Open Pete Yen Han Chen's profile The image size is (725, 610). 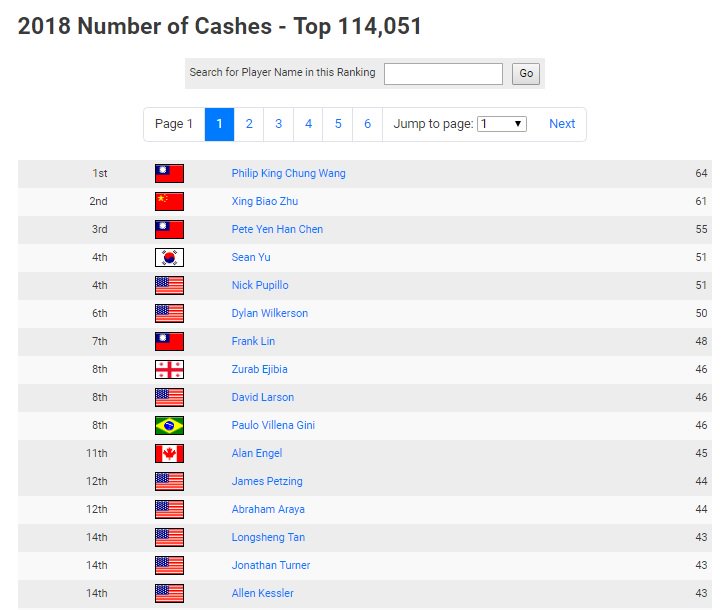pos(277,229)
